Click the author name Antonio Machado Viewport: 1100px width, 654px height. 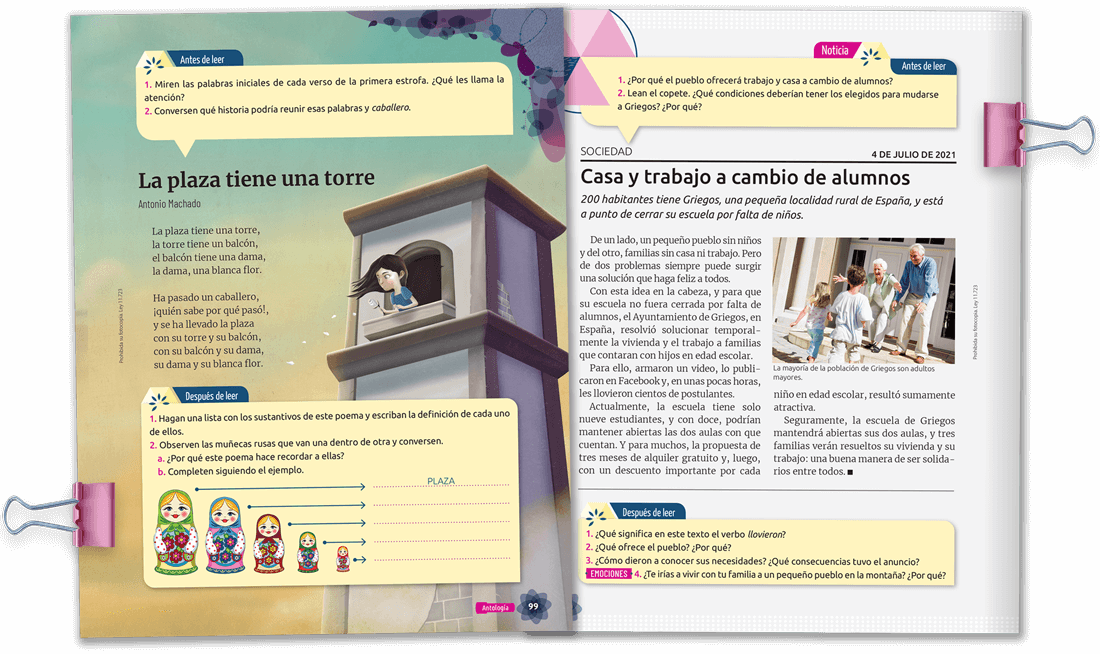click(169, 204)
